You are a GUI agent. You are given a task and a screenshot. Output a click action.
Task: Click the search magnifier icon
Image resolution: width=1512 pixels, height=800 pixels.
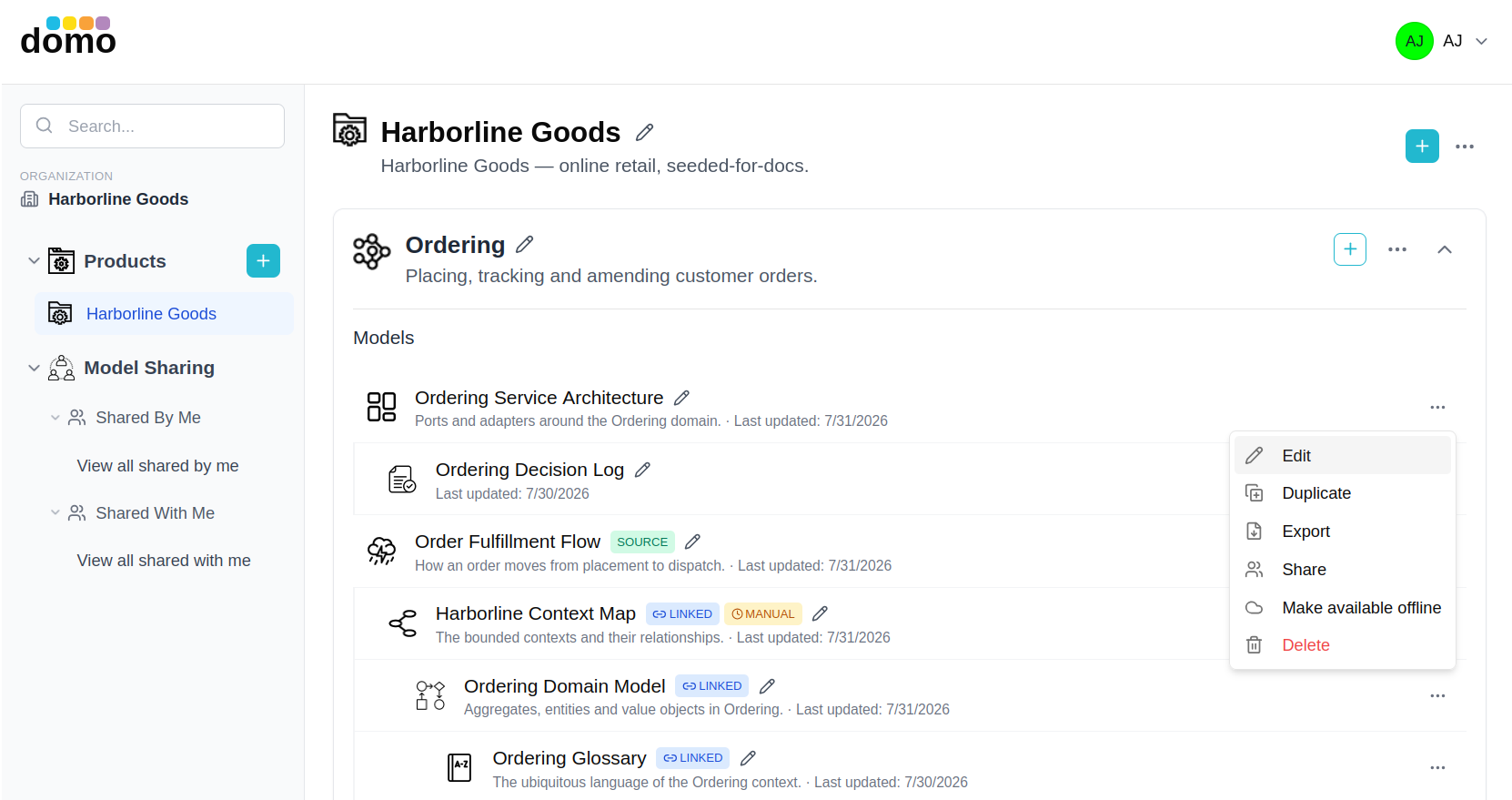point(44,126)
